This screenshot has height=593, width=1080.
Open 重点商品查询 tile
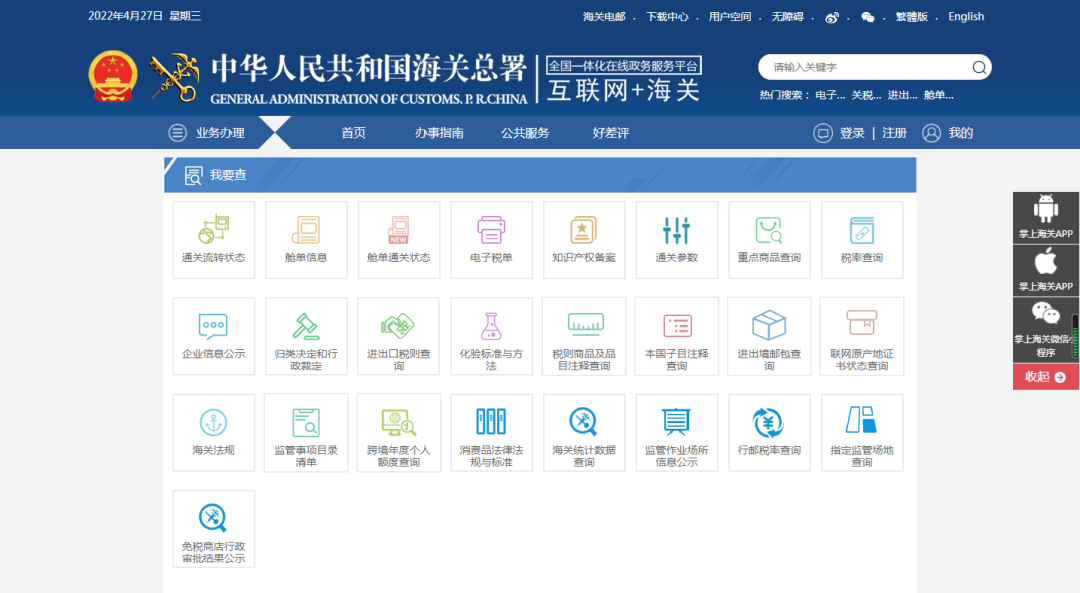[x=769, y=240]
